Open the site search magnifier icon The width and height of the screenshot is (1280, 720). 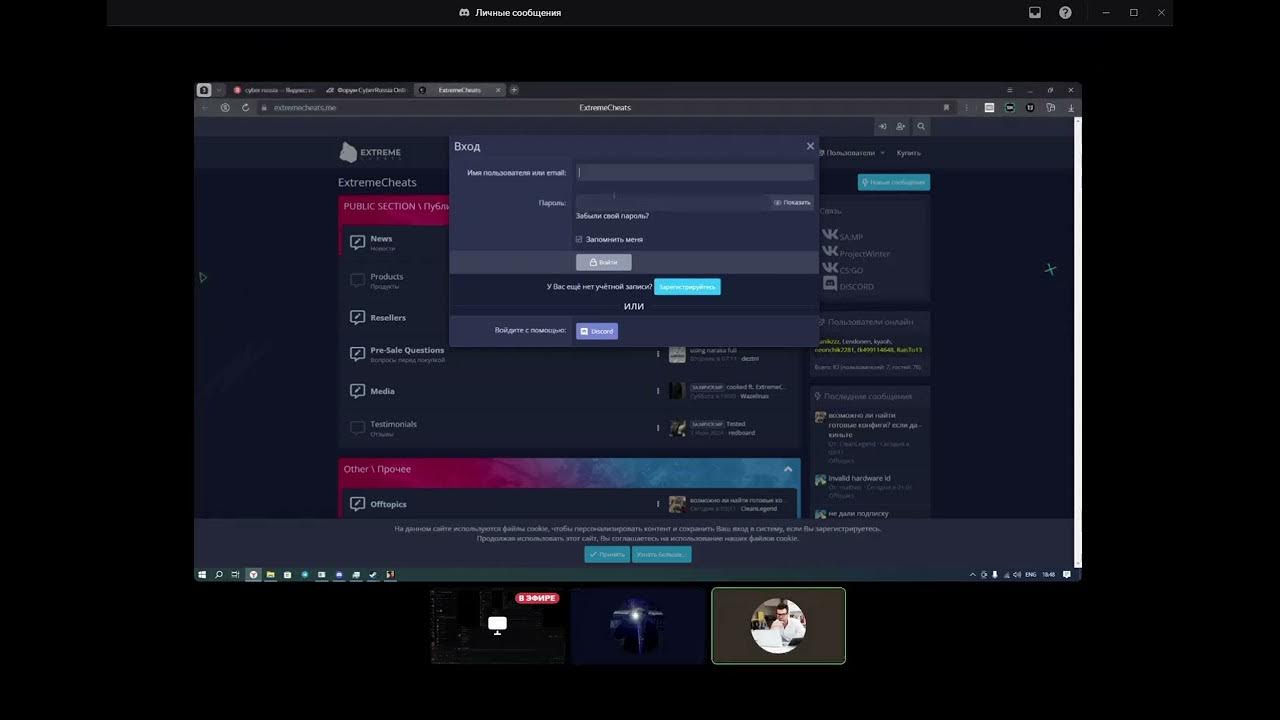(x=921, y=126)
